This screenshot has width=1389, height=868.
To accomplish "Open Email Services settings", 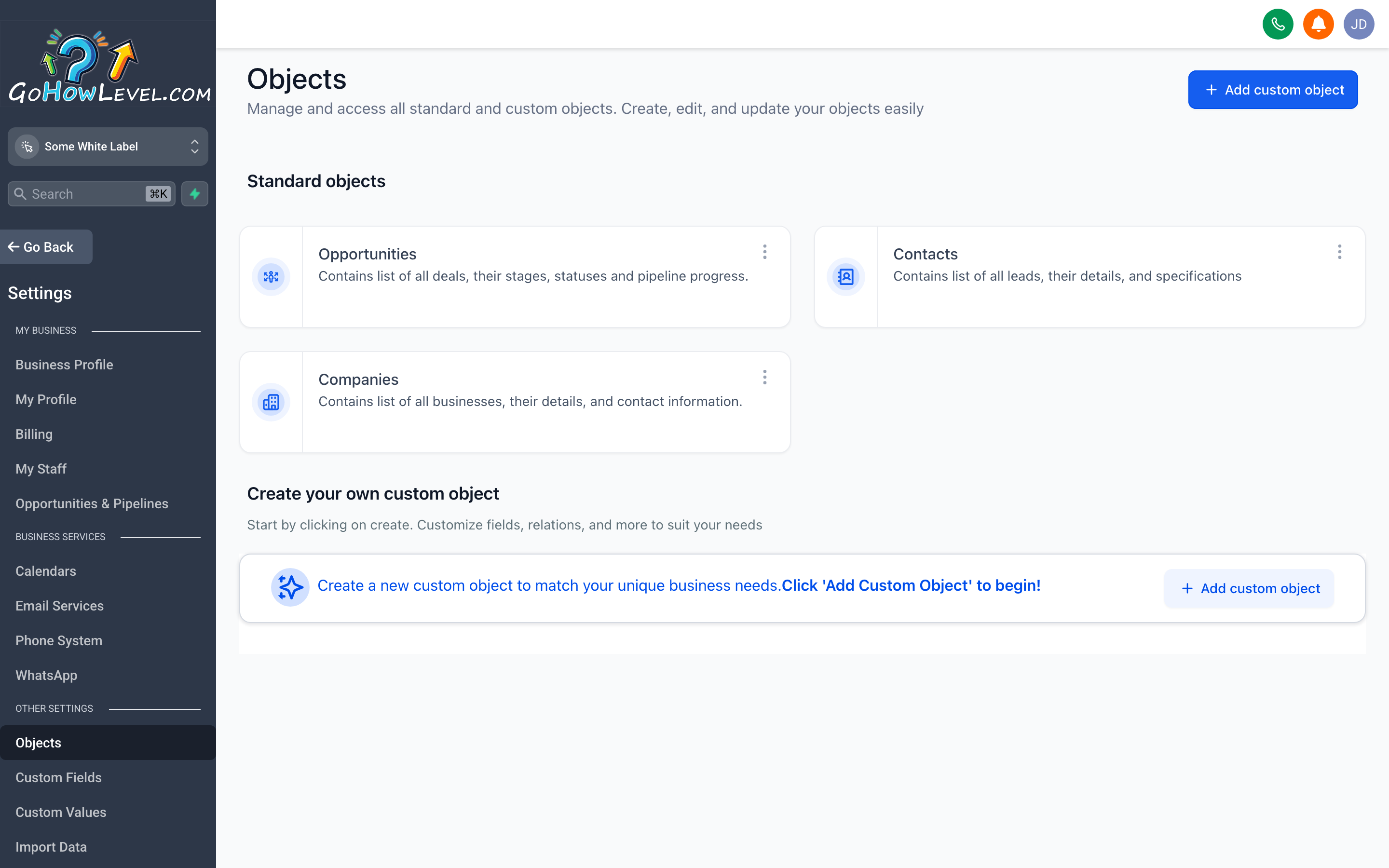I will (60, 606).
